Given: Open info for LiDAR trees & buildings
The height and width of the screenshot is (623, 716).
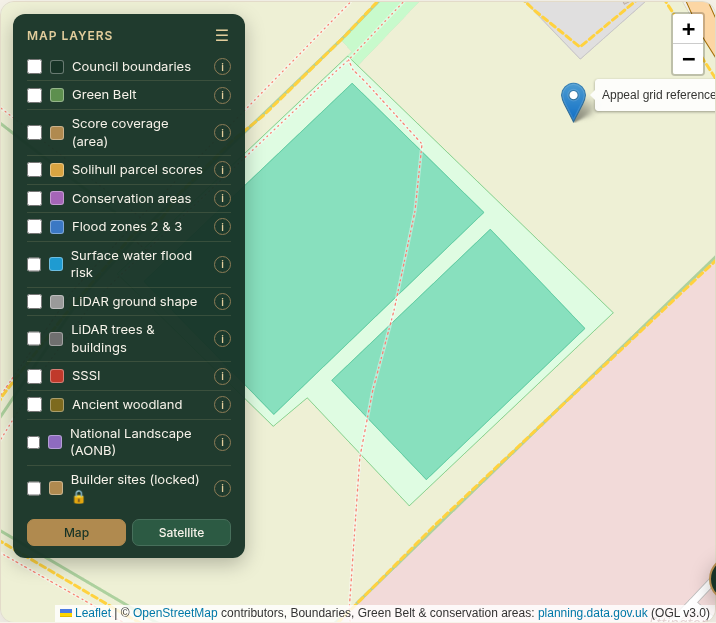Looking at the screenshot, I should pos(222,339).
